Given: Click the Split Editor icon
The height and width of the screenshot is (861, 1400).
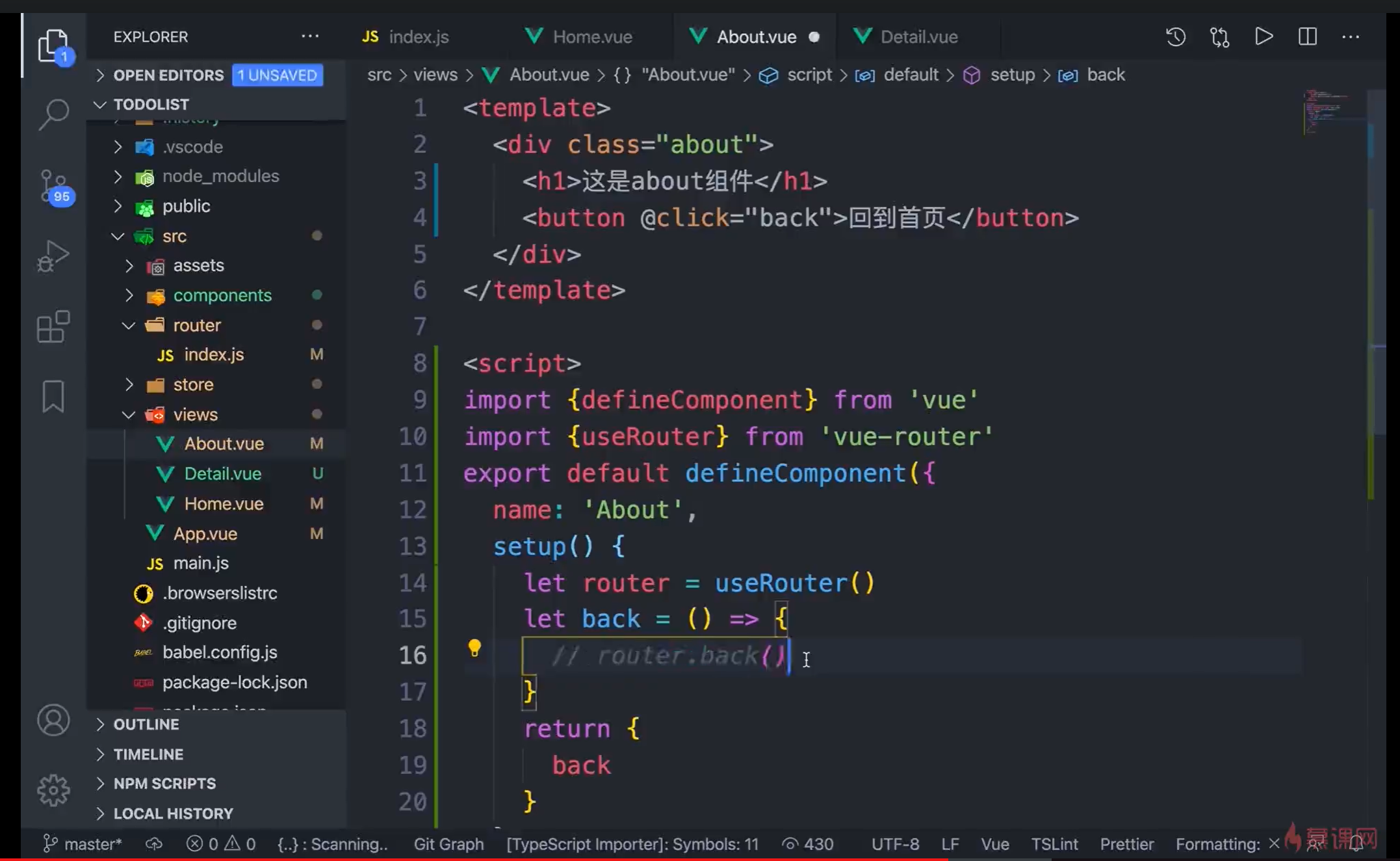Looking at the screenshot, I should click(x=1307, y=37).
